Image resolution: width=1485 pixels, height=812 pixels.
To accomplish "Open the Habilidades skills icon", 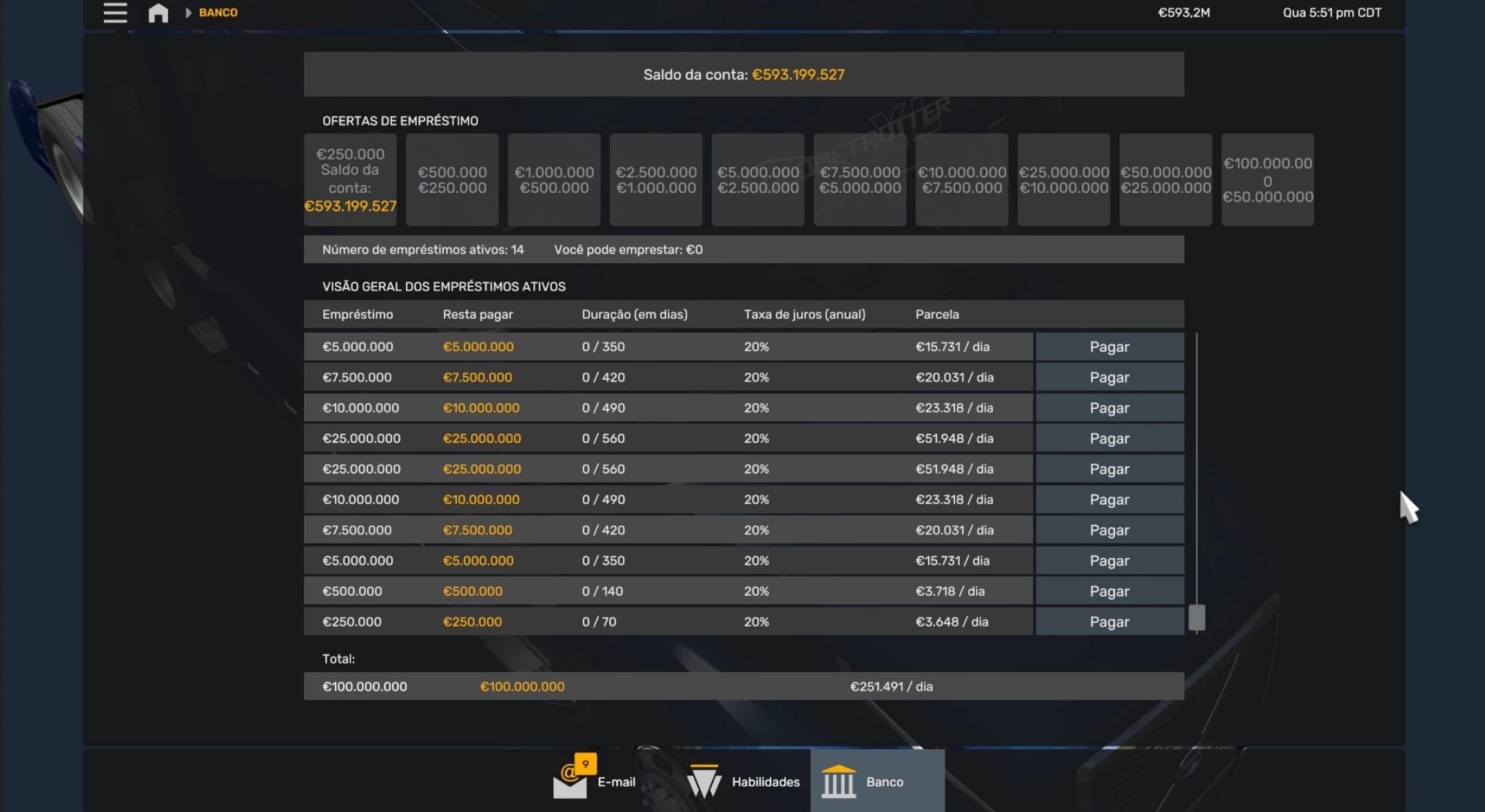I will click(x=704, y=782).
